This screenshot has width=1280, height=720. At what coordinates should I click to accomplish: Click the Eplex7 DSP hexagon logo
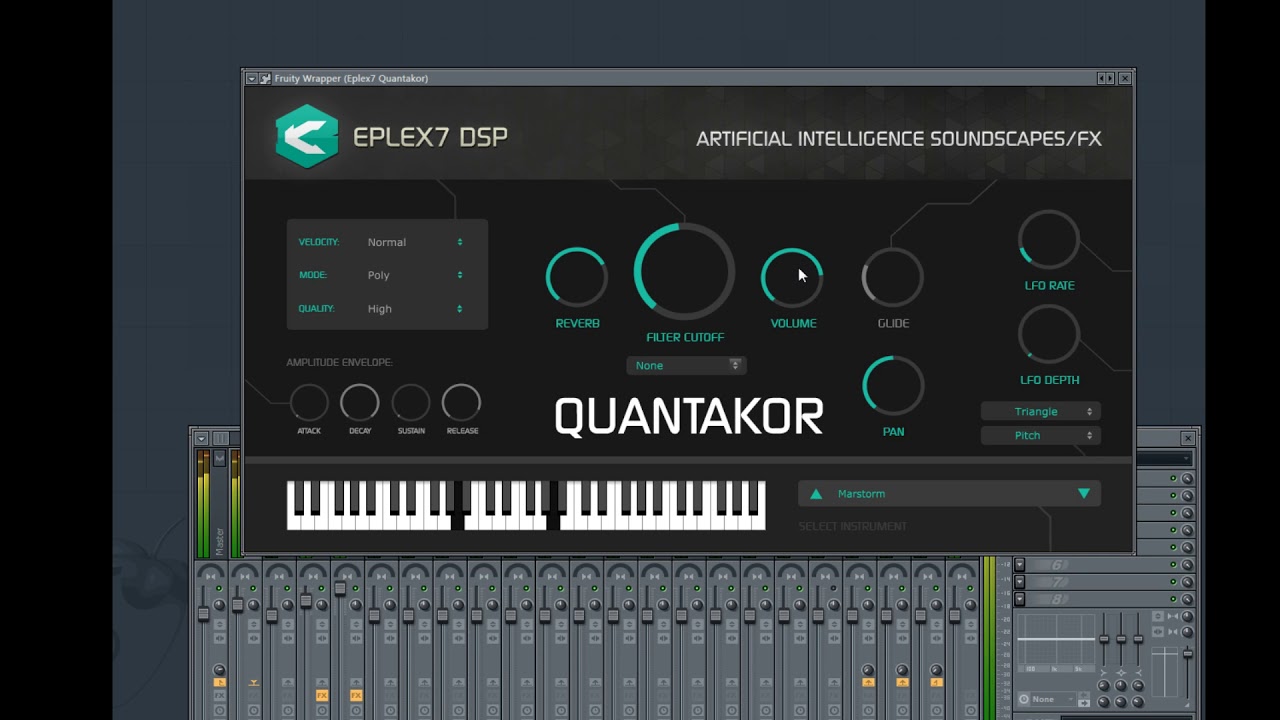(x=307, y=136)
